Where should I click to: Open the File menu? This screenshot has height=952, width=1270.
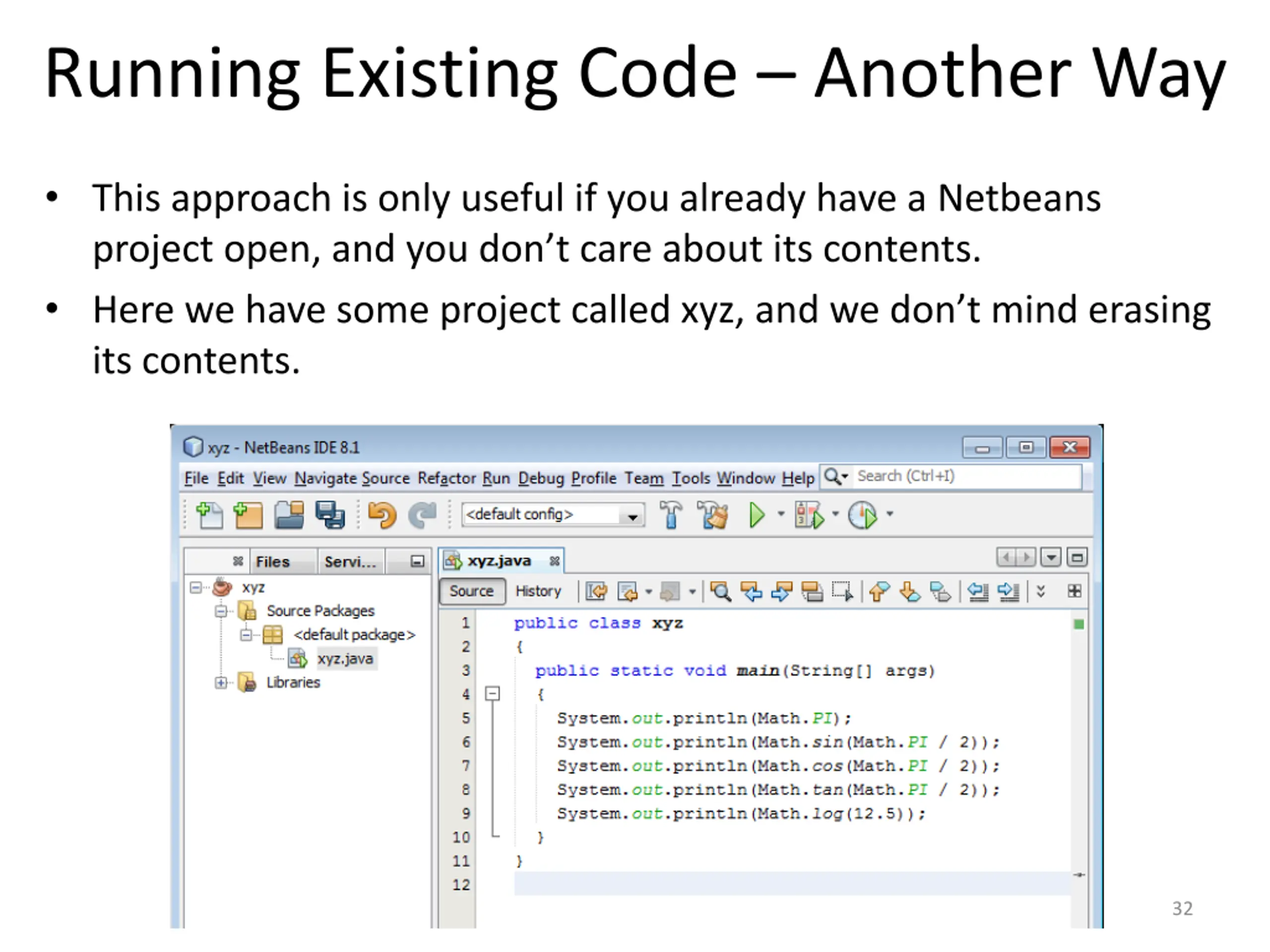[x=196, y=478]
